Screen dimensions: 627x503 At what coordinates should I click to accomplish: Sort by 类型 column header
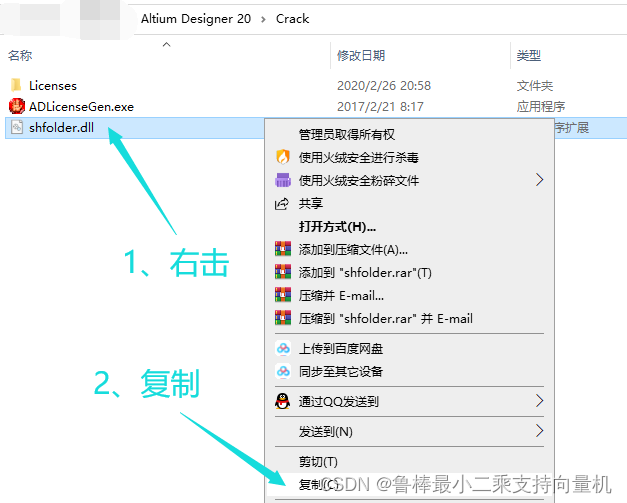tap(529, 55)
